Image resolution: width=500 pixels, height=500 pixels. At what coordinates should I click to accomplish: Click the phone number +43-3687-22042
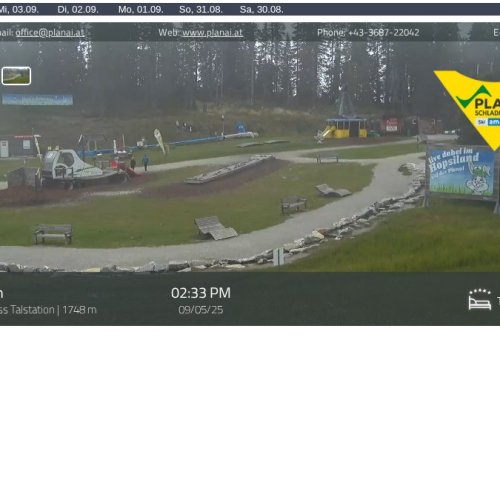(x=384, y=32)
